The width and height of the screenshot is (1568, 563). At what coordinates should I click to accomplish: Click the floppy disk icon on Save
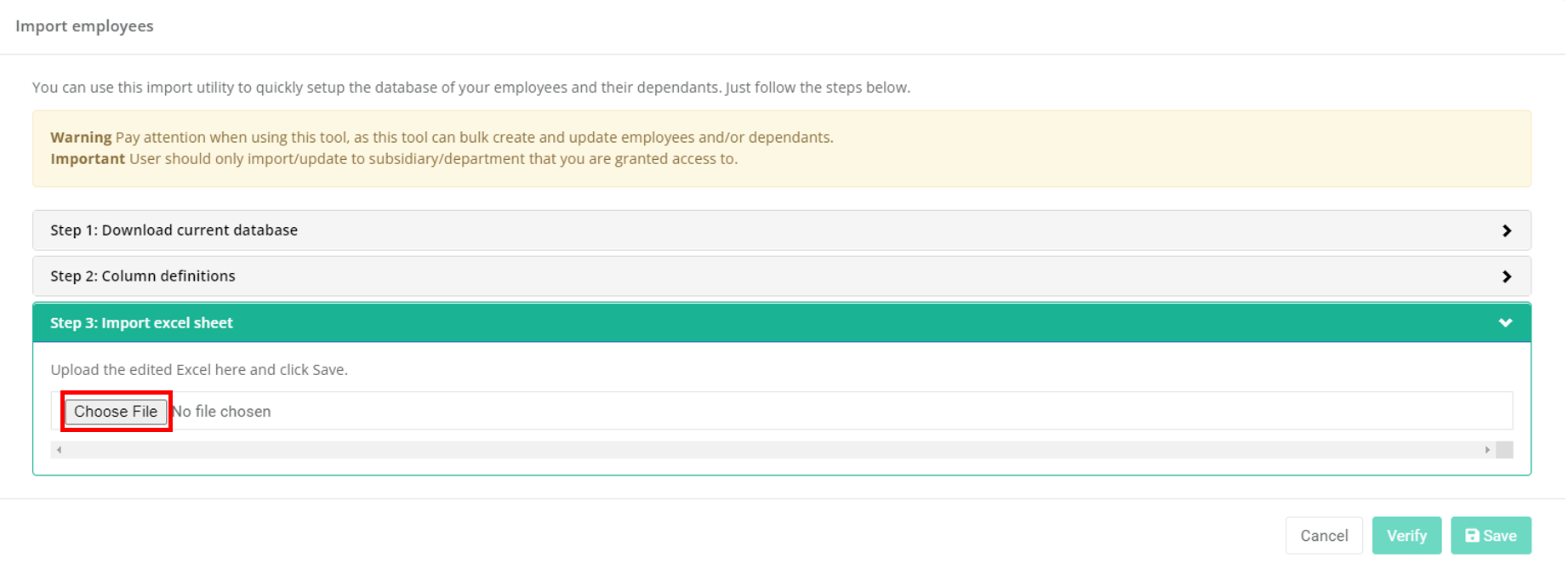[1472, 536]
